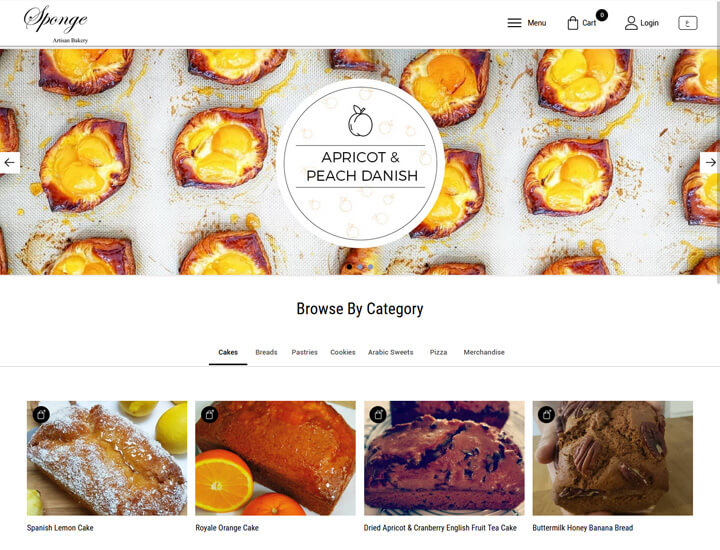The width and height of the screenshot is (720, 550).
Task: Open the Spanish Lemon Cake title link
Action: coord(60,528)
